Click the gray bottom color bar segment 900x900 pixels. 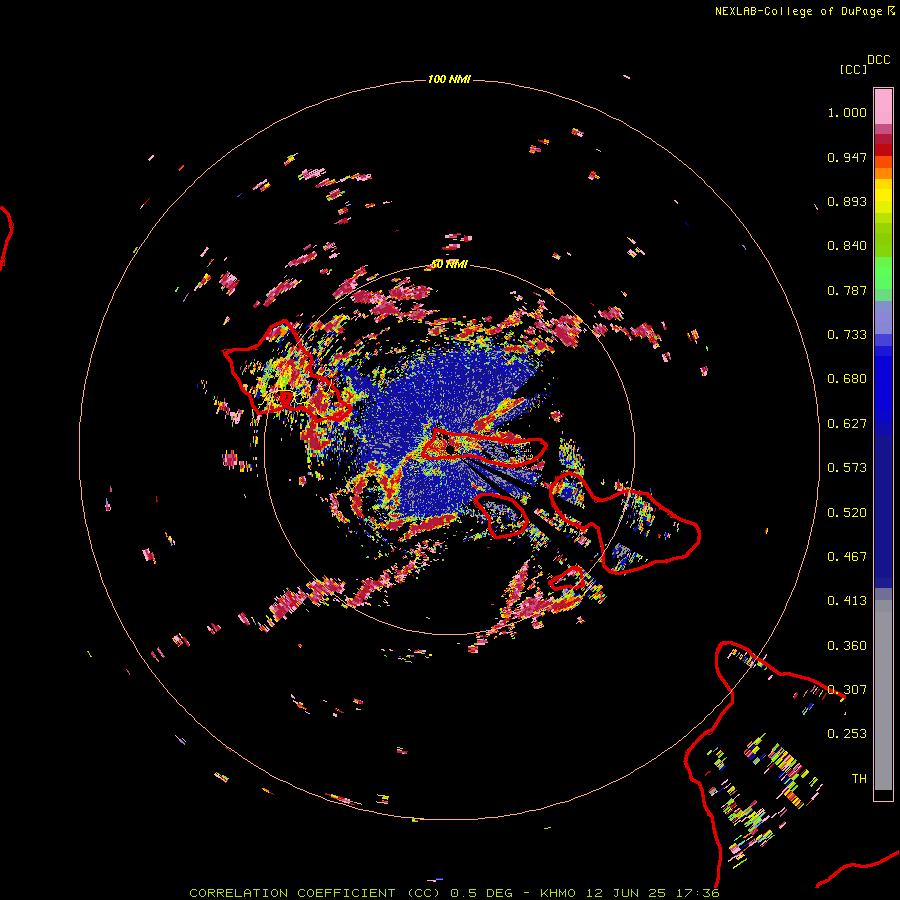click(883, 695)
